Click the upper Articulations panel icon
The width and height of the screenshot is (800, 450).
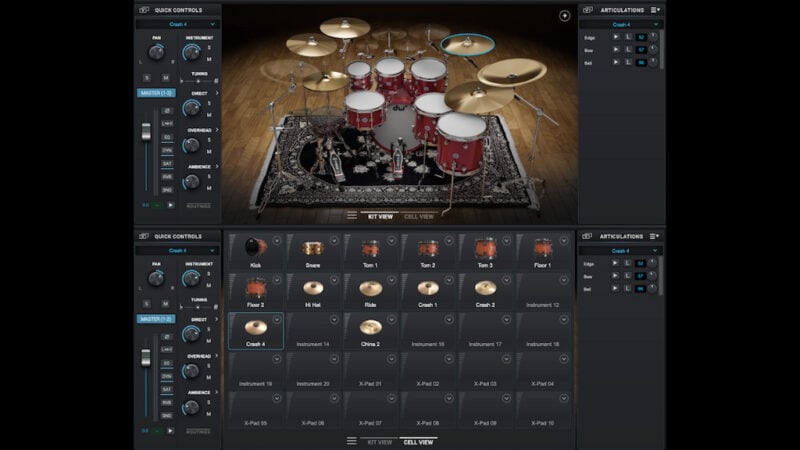588,10
